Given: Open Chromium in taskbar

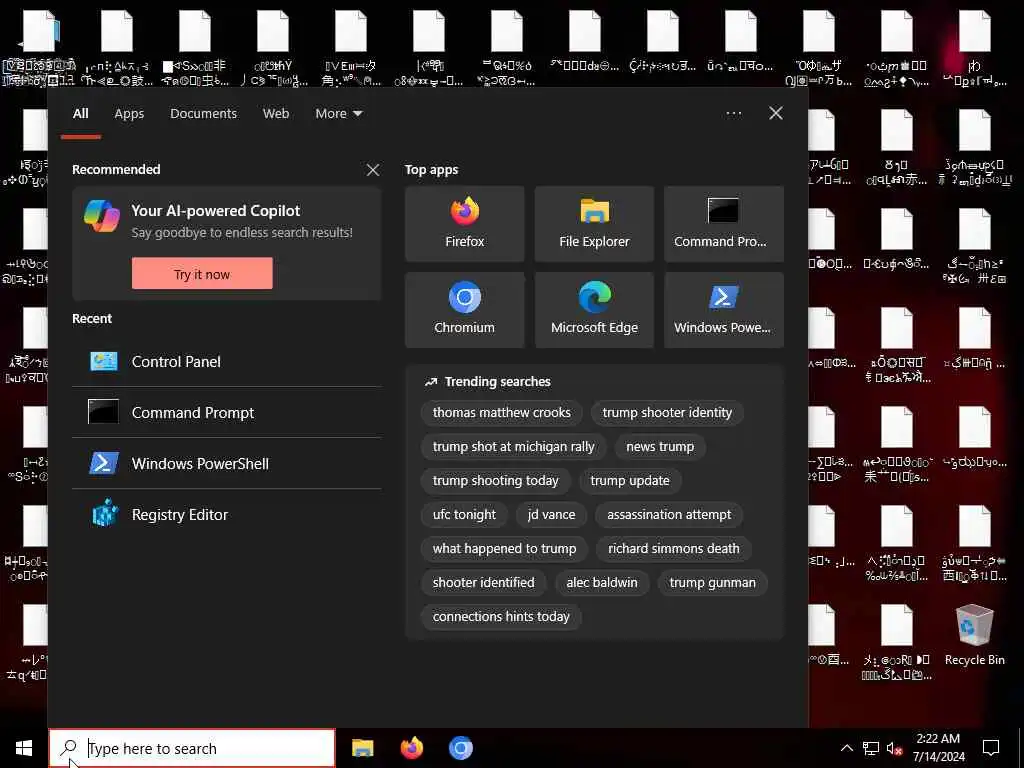Looking at the screenshot, I should point(460,748).
